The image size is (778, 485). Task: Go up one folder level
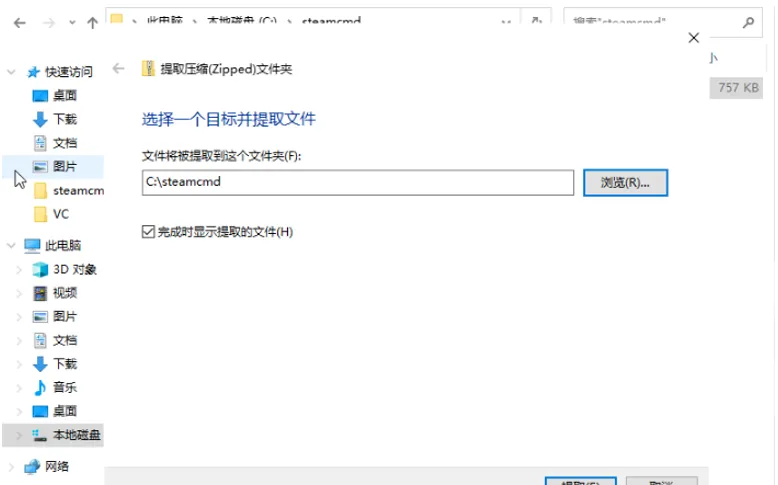pos(92,23)
